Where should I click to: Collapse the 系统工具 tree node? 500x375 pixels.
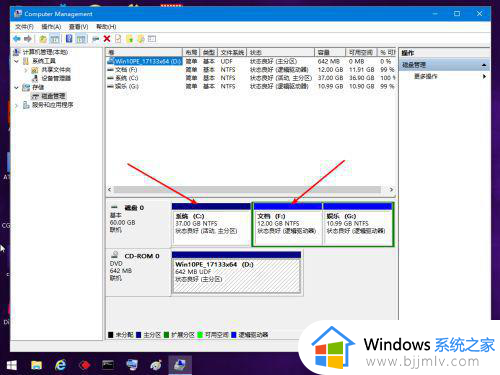(16, 61)
